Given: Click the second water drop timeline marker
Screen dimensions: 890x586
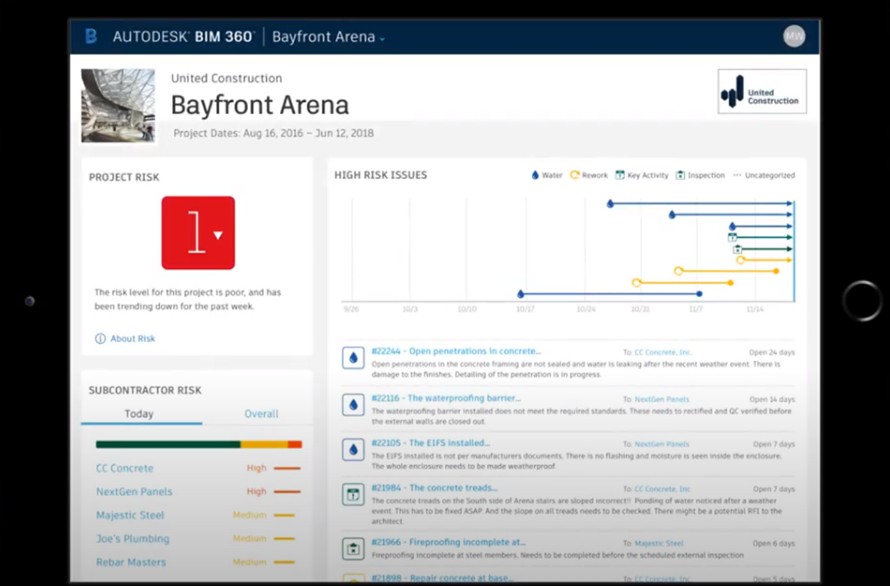Looking at the screenshot, I should (672, 215).
